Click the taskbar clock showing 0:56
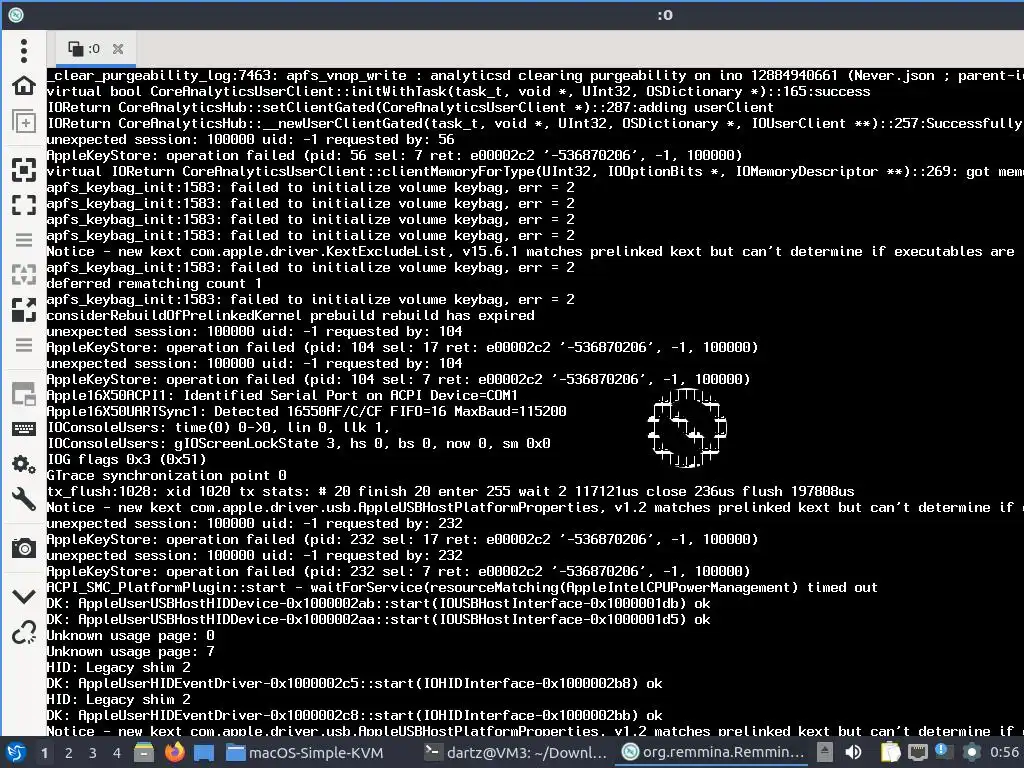The width and height of the screenshot is (1024, 768). (x=1004, y=752)
